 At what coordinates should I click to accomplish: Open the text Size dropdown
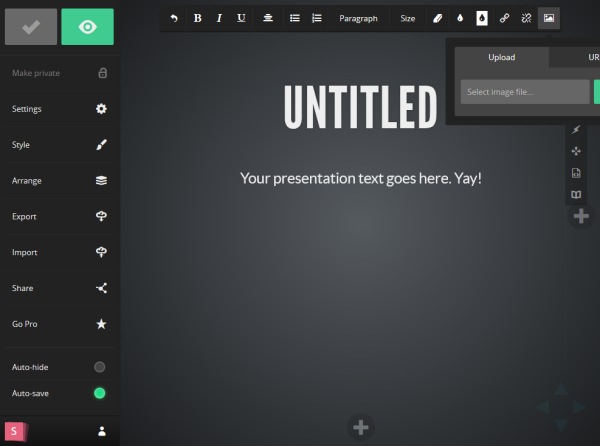407,18
